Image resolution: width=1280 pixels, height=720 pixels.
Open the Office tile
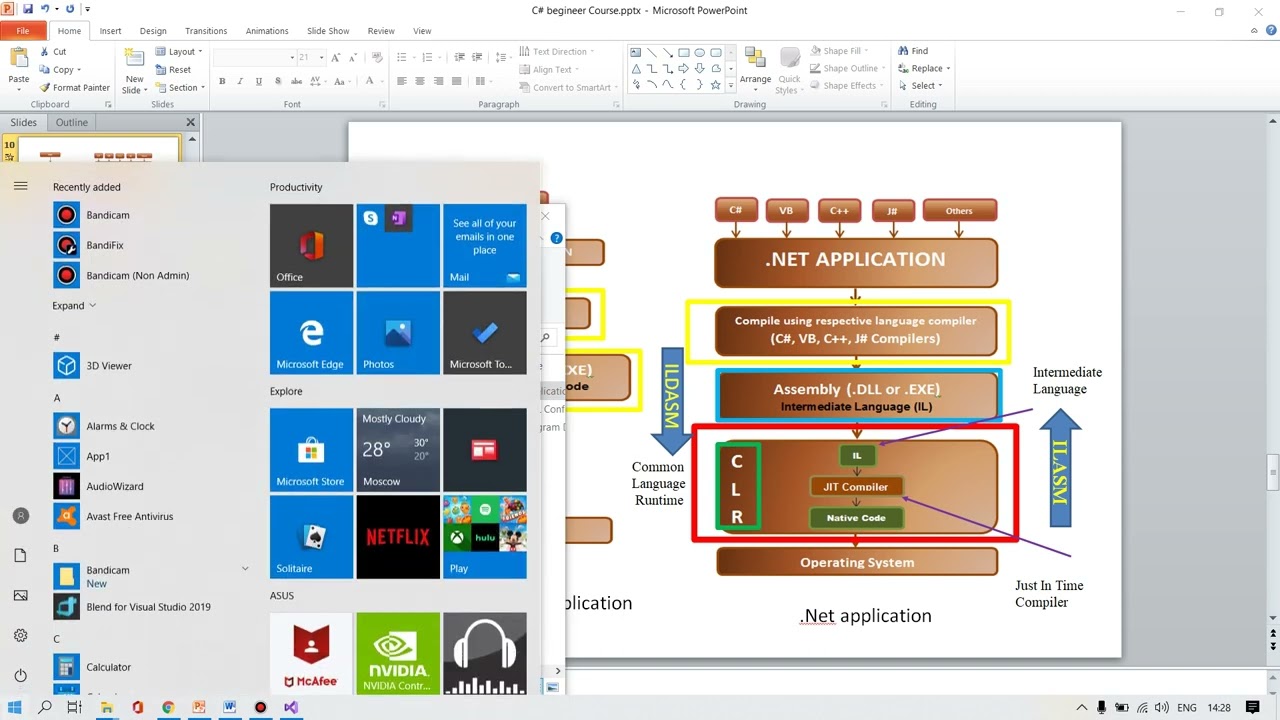coord(311,246)
